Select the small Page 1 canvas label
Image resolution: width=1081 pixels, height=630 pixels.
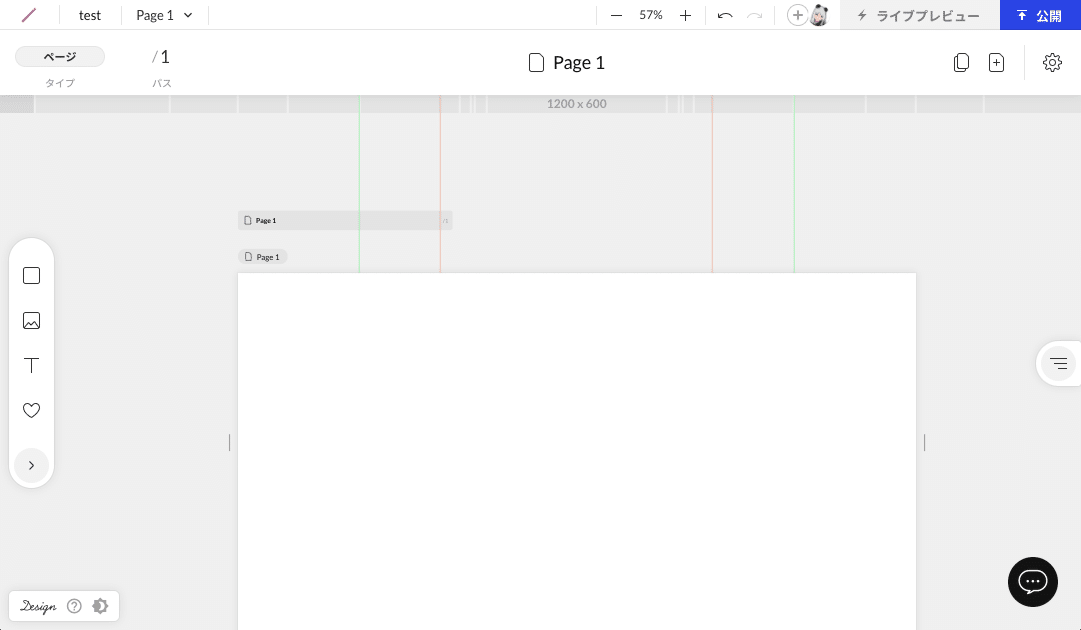(263, 257)
